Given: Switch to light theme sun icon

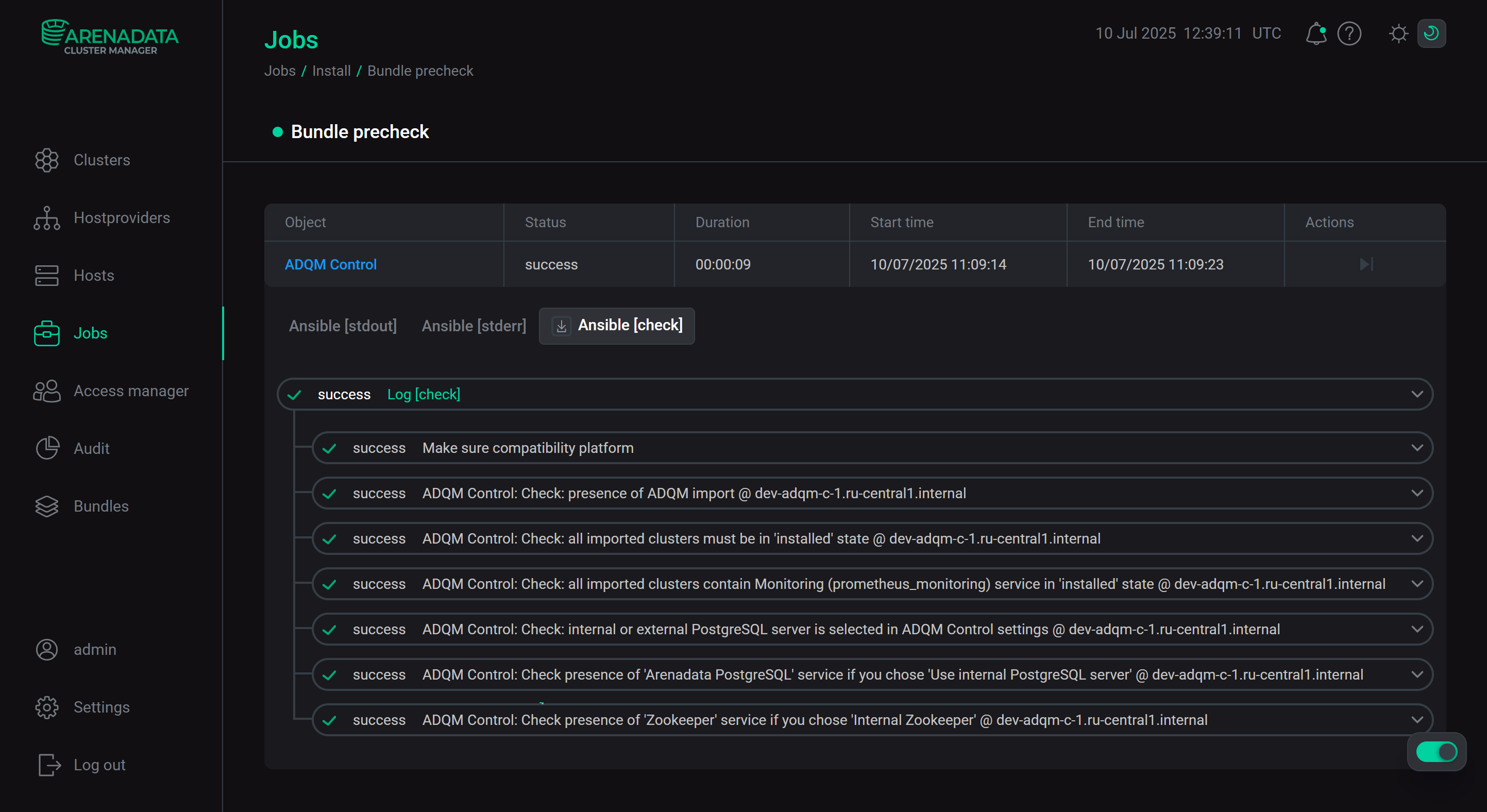Looking at the screenshot, I should (x=1398, y=33).
